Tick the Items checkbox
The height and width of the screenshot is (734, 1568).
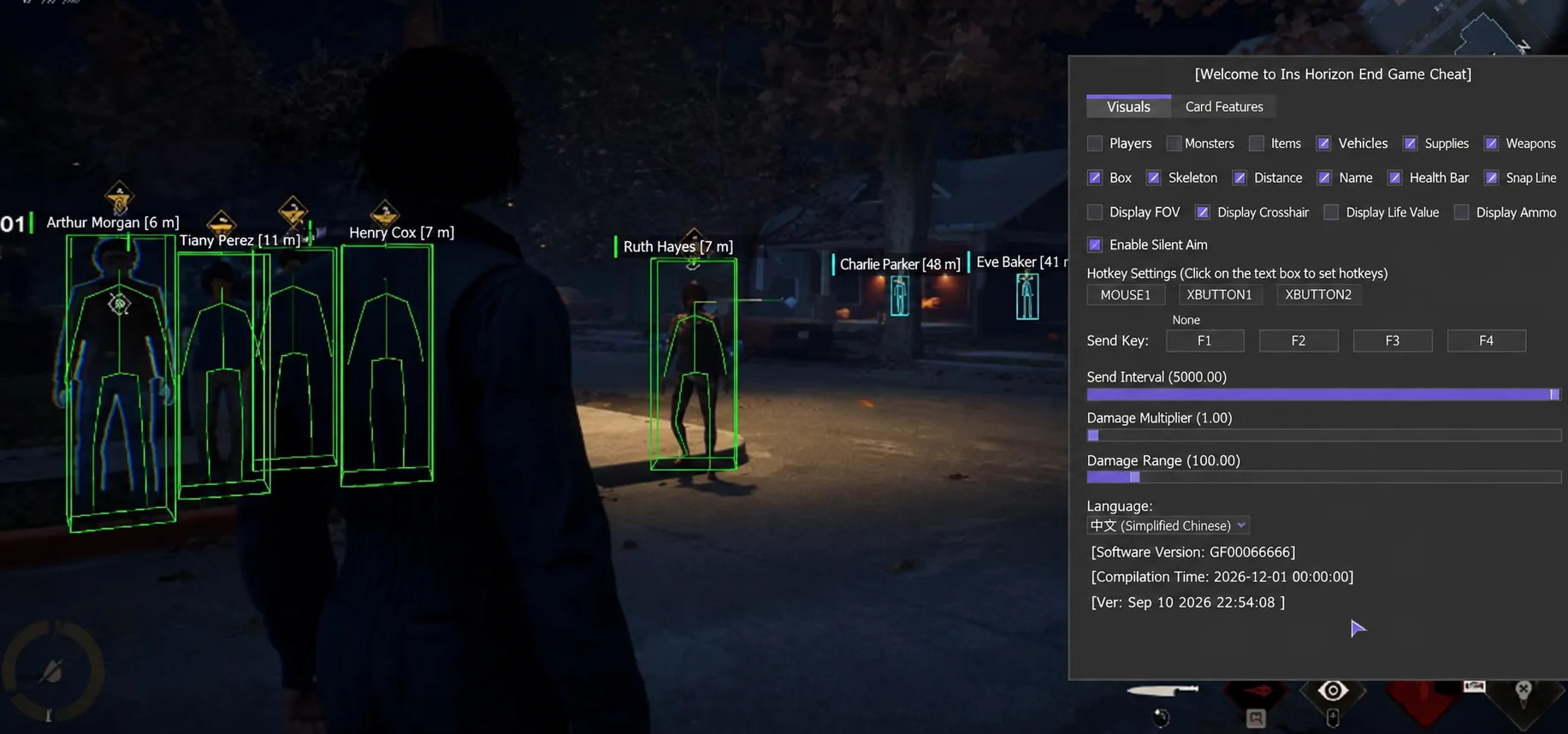tap(1257, 144)
